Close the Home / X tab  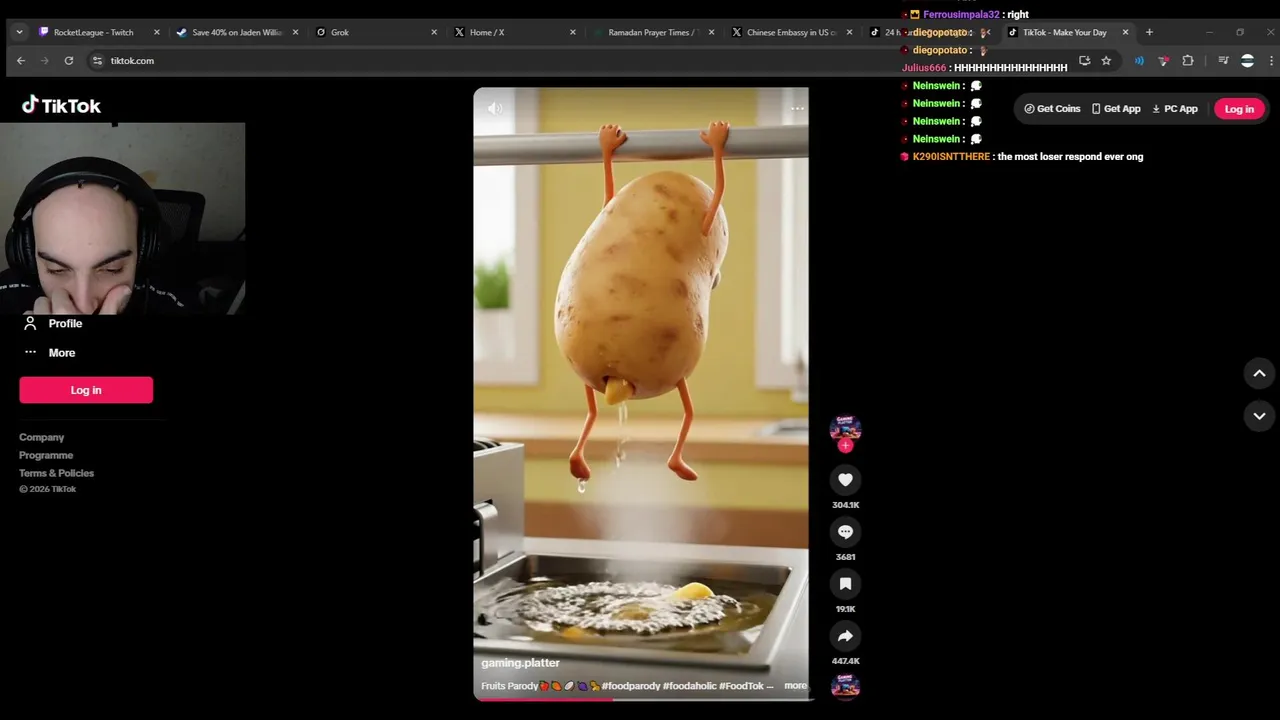[x=573, y=32]
